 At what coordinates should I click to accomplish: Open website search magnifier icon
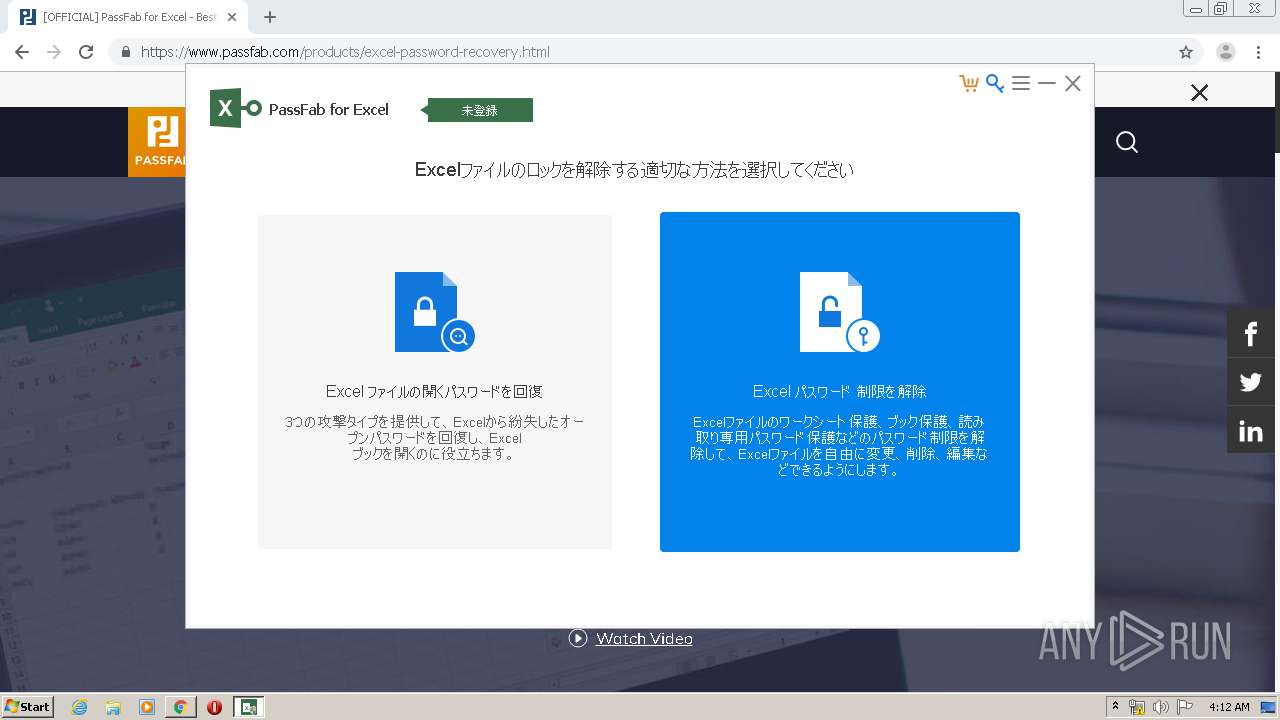[1127, 142]
